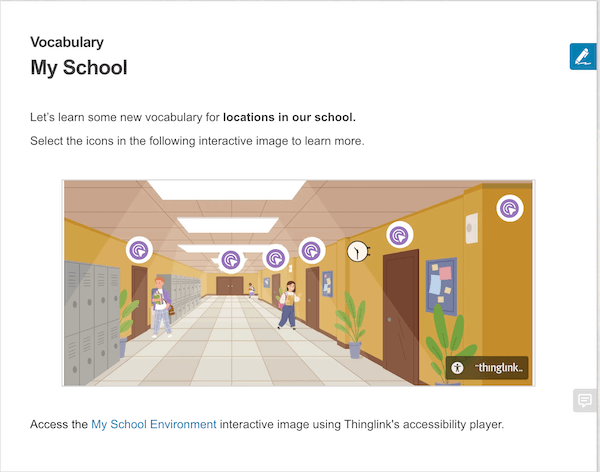The width and height of the screenshot is (600, 472).
Task: Click the large brown door on the right
Action: [401, 305]
